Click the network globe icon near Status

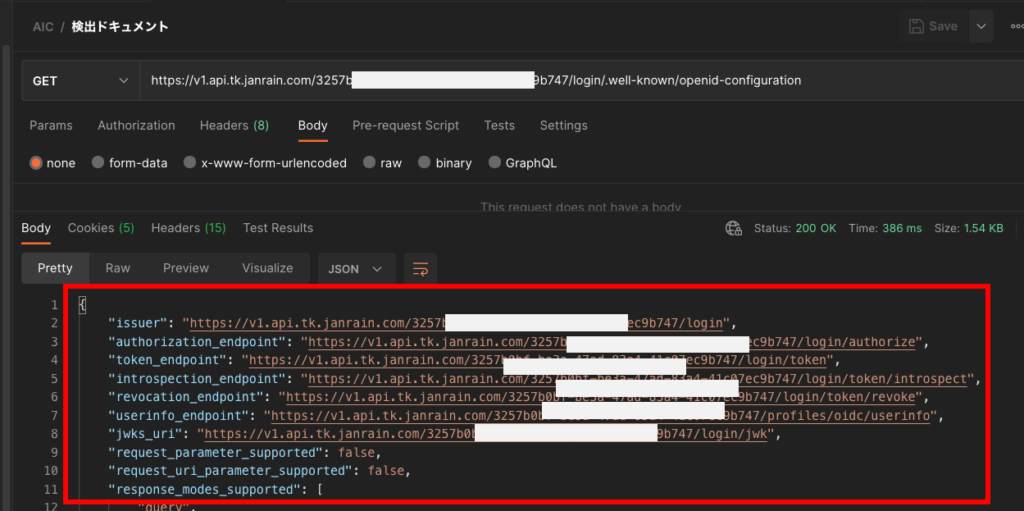(x=734, y=228)
